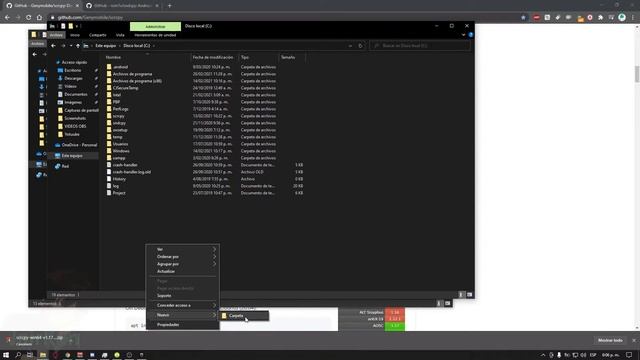This screenshot has height=360, width=640.
Task: Reload the page in Chrome
Action: click(x=28, y=18)
